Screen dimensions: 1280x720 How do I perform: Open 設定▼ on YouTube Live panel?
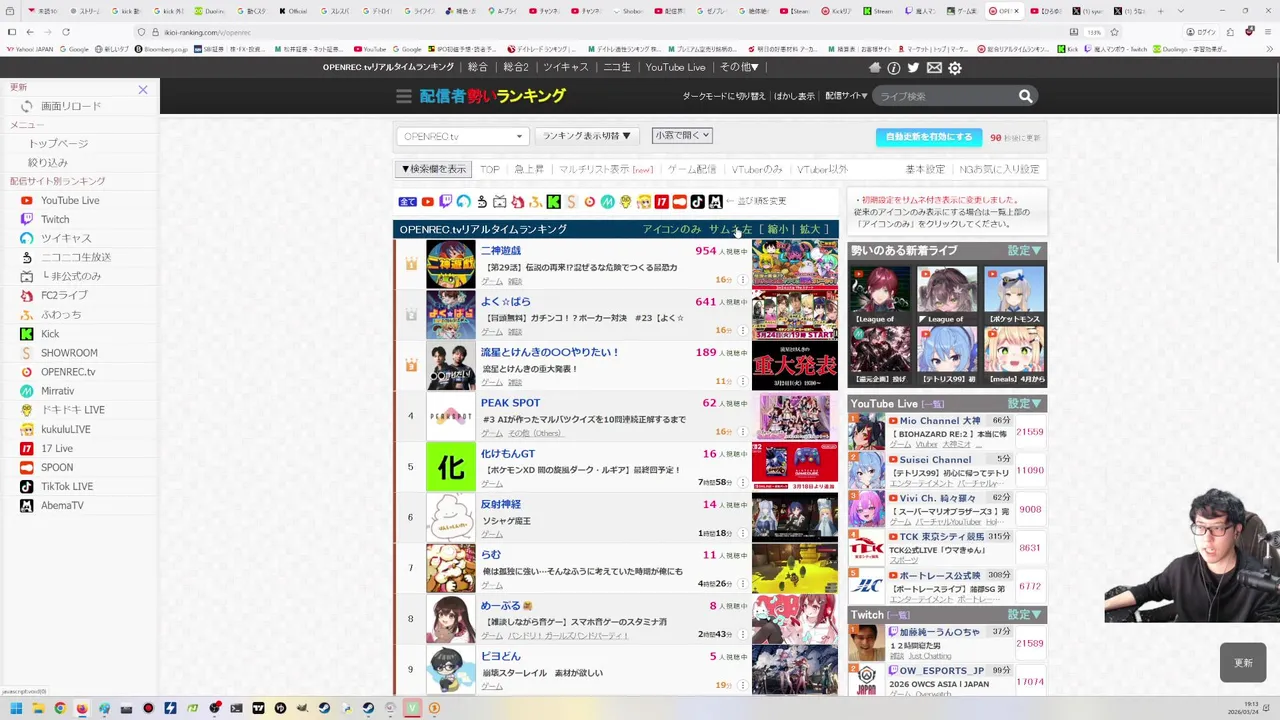(1025, 403)
